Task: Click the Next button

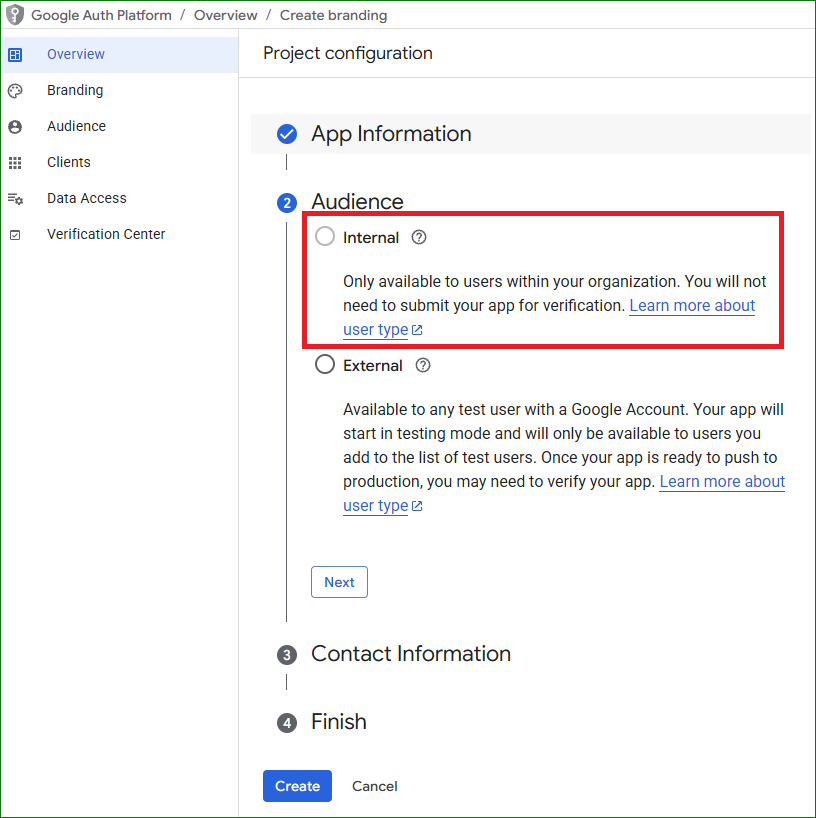Action: (339, 582)
